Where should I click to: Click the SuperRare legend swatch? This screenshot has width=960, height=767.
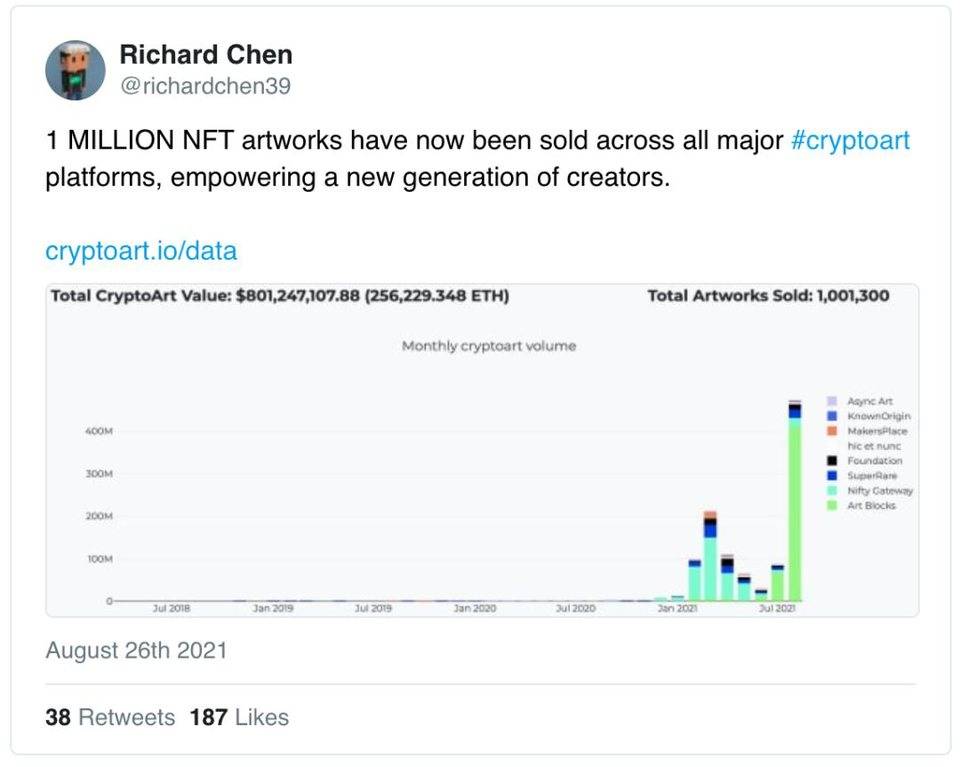click(831, 476)
